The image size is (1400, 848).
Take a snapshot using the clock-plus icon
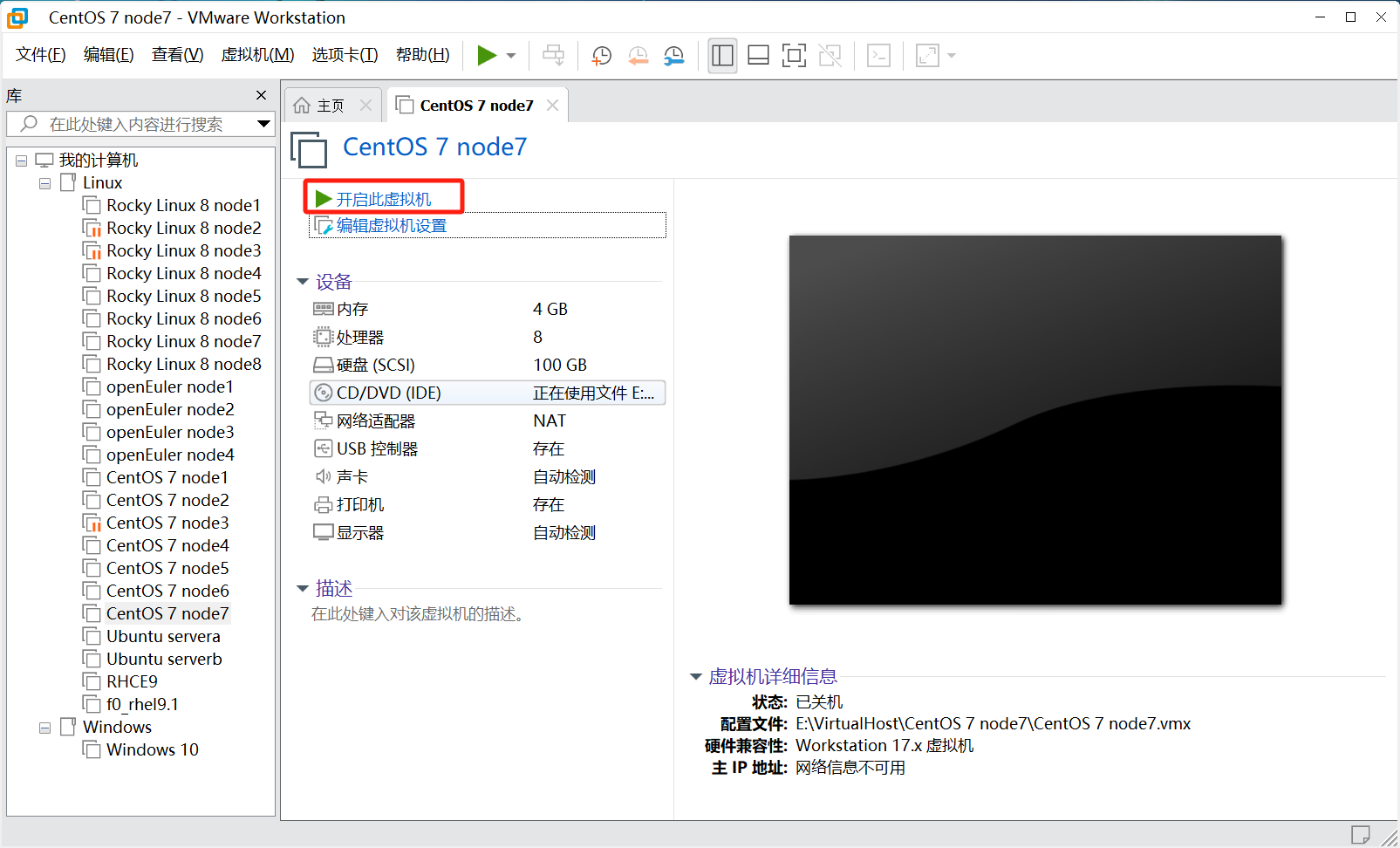click(x=601, y=56)
